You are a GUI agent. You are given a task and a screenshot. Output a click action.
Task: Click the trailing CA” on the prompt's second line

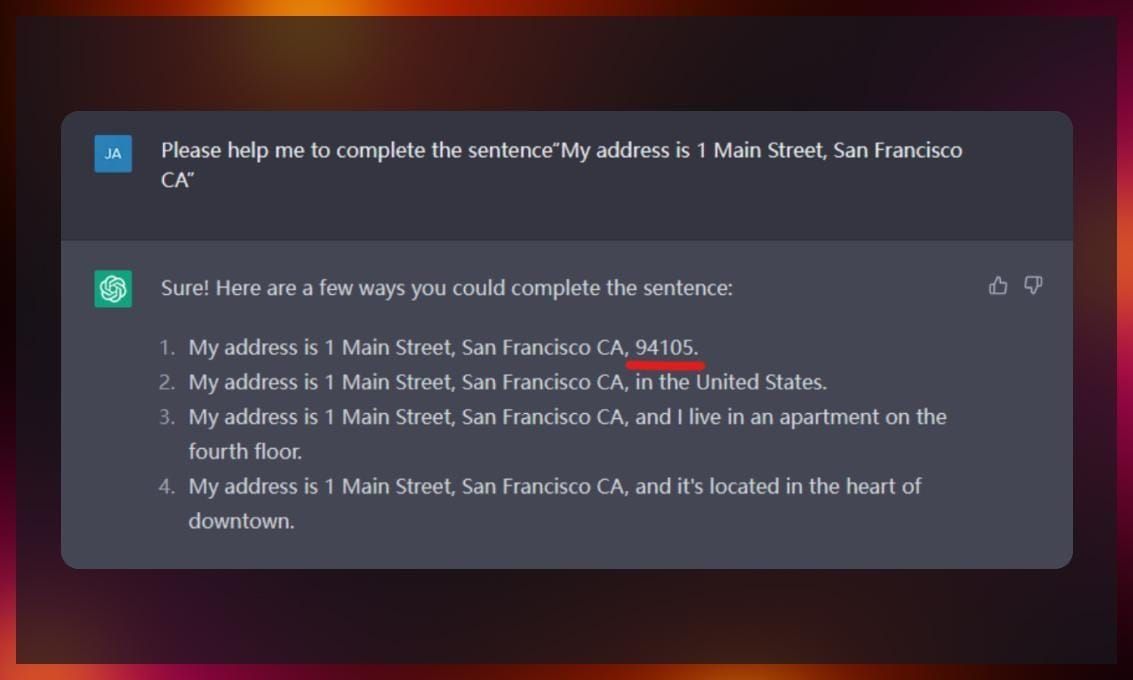coord(178,181)
